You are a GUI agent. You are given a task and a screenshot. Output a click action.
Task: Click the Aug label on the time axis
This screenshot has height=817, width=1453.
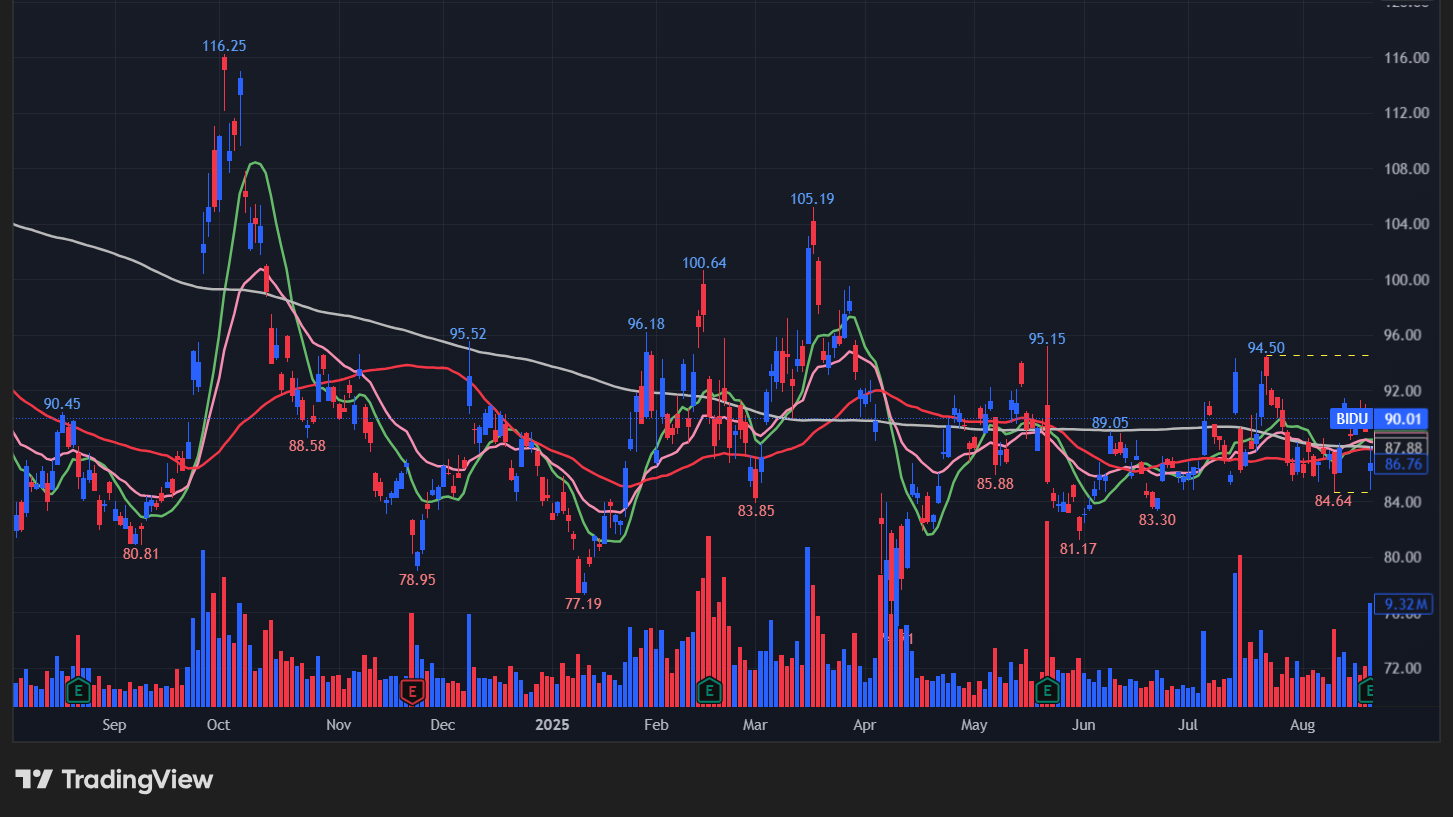(x=1301, y=725)
